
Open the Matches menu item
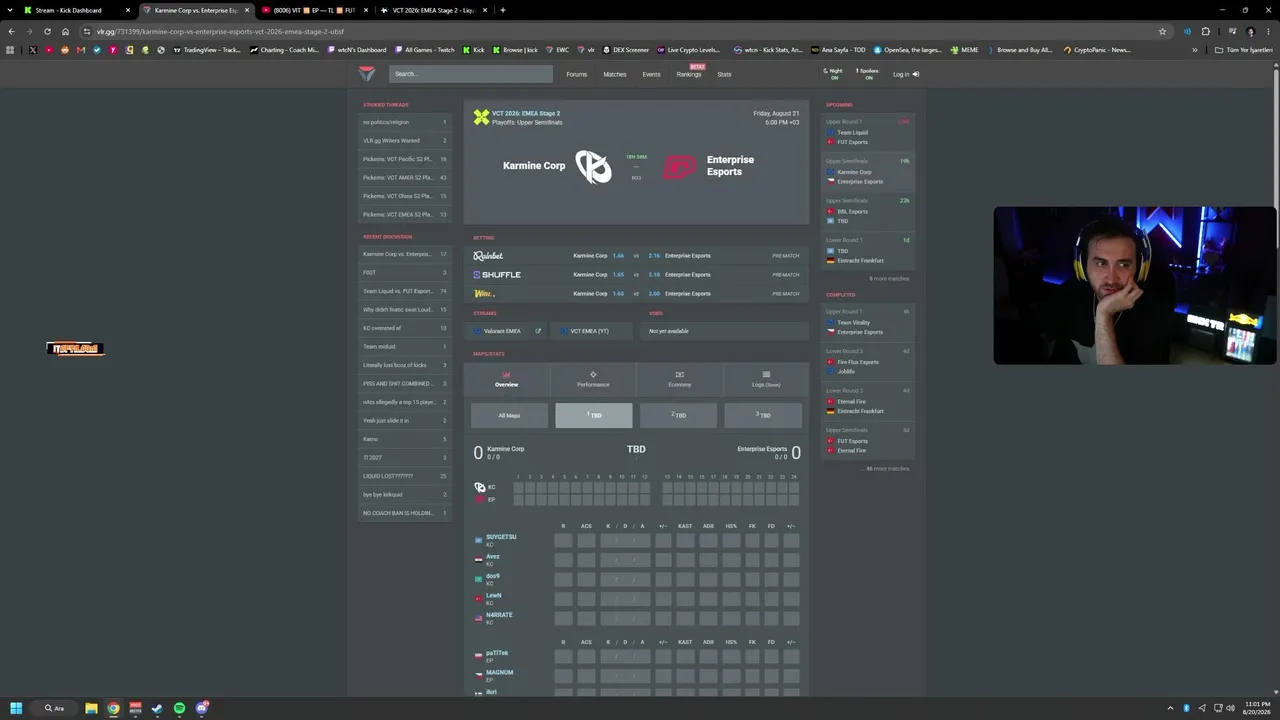tap(615, 74)
